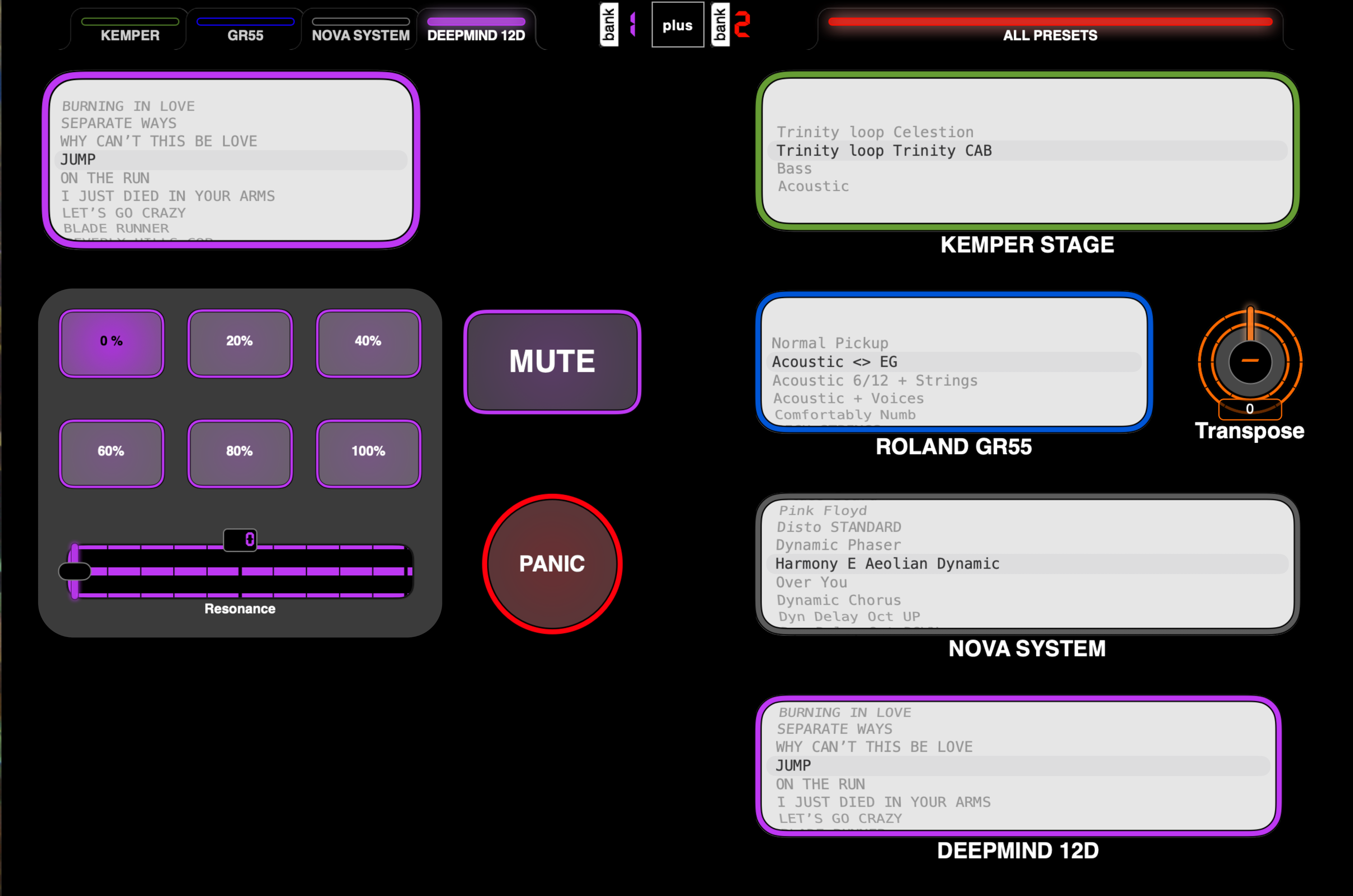Switch to the GR55 tab
Image resolution: width=1353 pixels, height=896 pixels.
(x=245, y=29)
